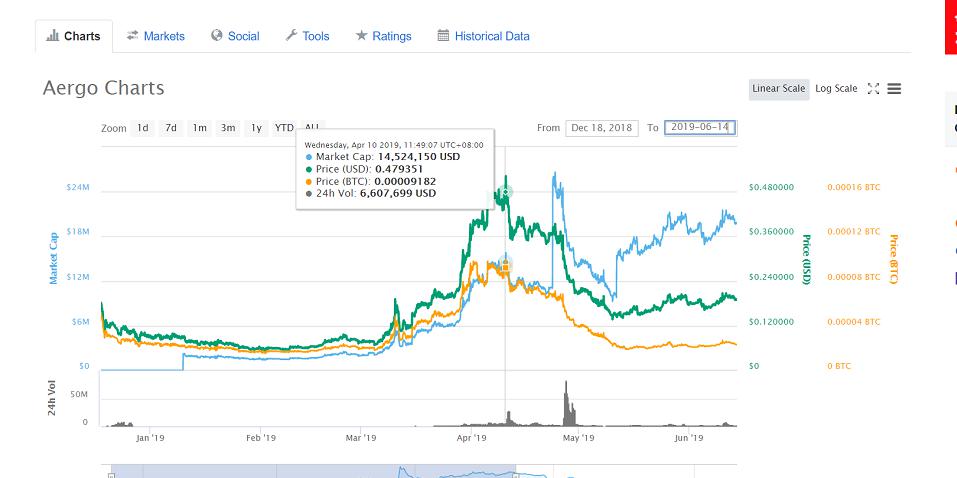957x478 pixels.
Task: Click the wrench icon beside Tools
Action: (291, 35)
